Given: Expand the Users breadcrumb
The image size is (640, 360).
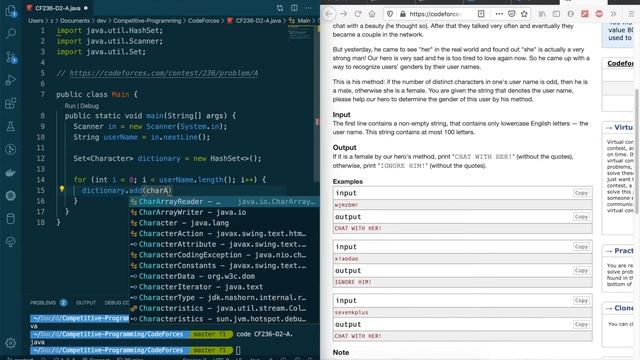Looking at the screenshot, I should (36, 20).
